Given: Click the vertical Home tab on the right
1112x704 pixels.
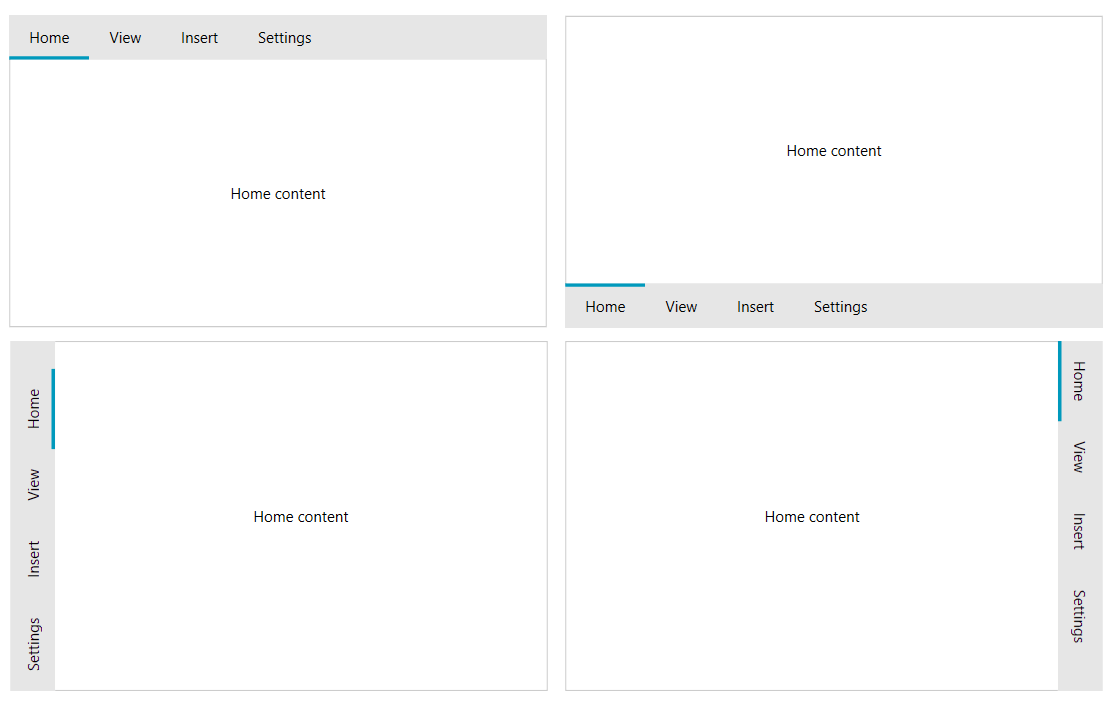Looking at the screenshot, I should tap(1077, 384).
